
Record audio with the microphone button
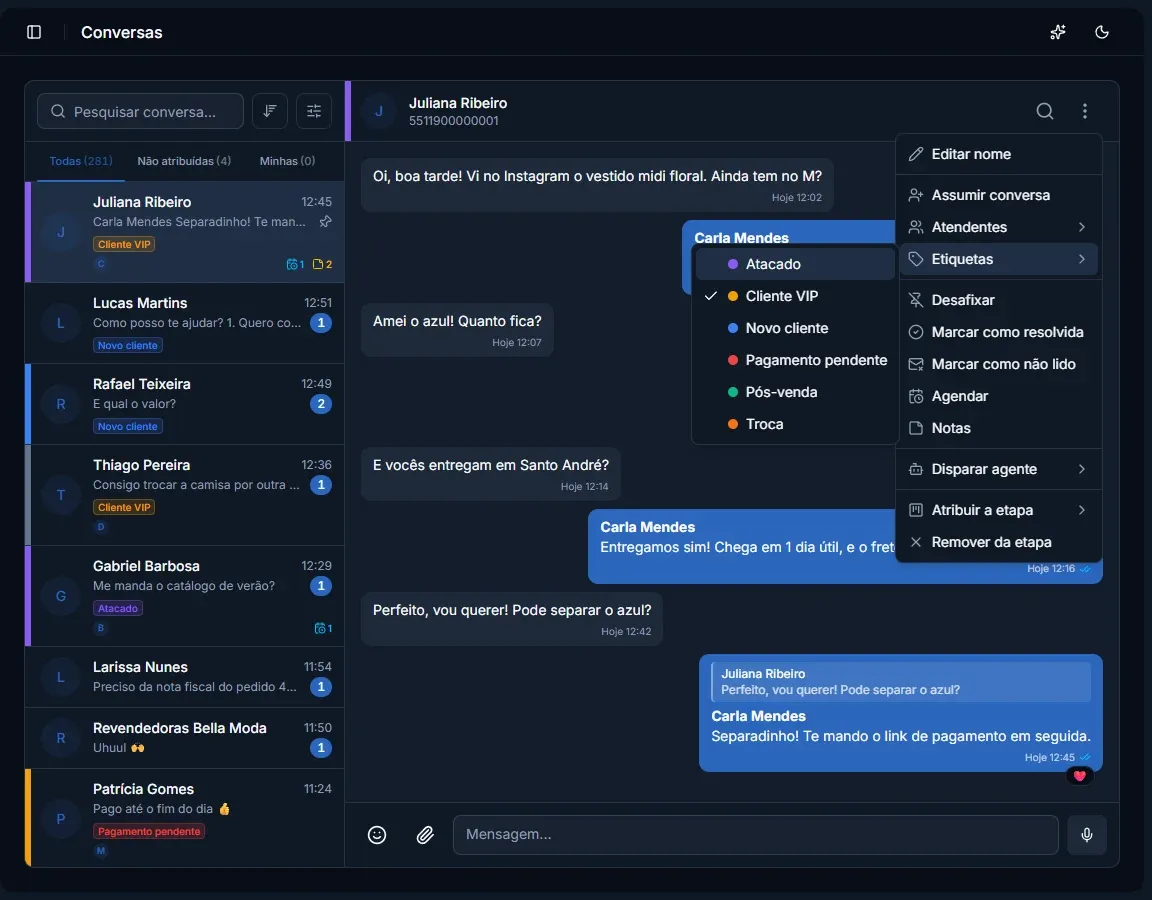[1087, 835]
